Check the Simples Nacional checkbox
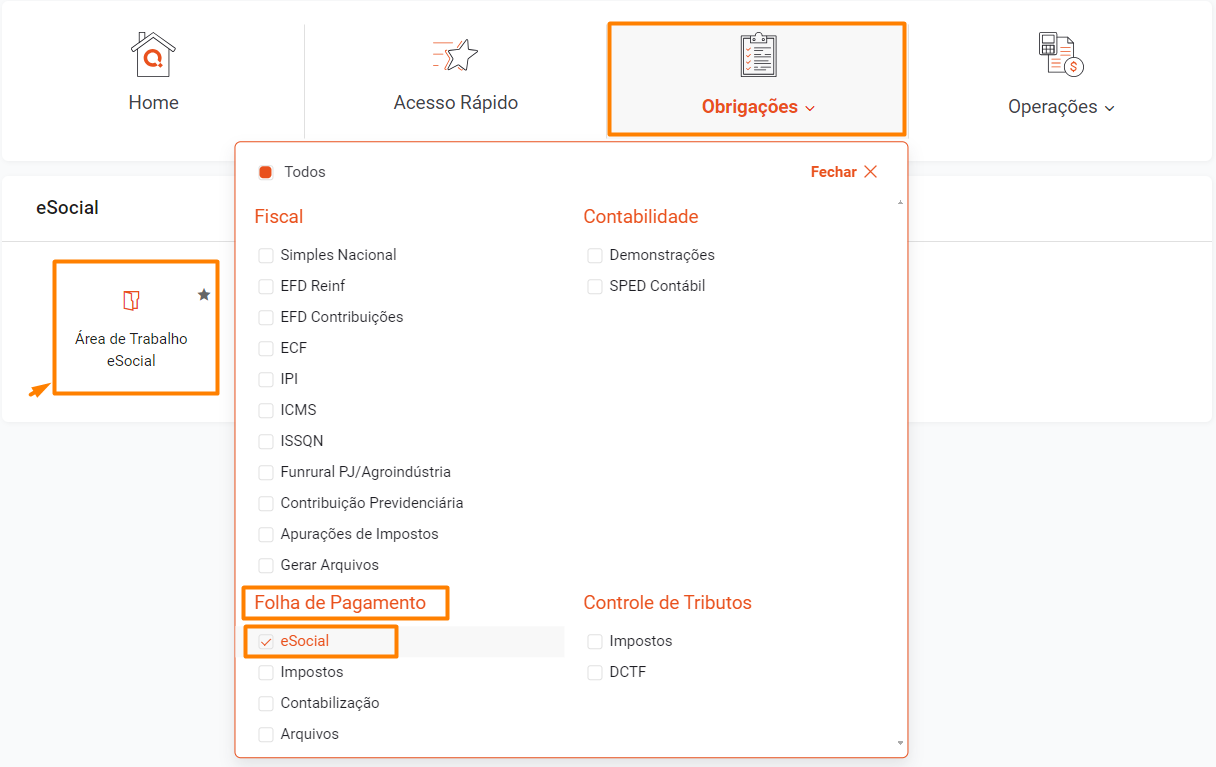The height and width of the screenshot is (767, 1216). (266, 255)
